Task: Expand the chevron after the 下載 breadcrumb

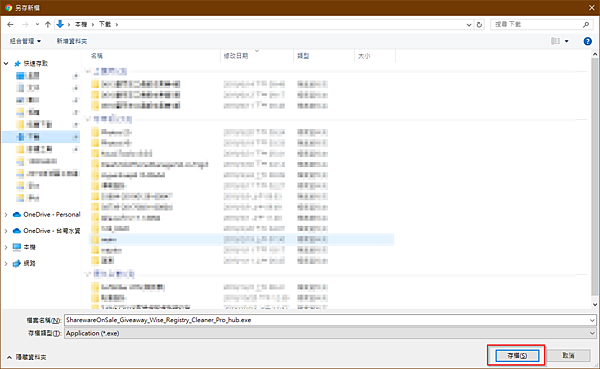Action: point(117,24)
